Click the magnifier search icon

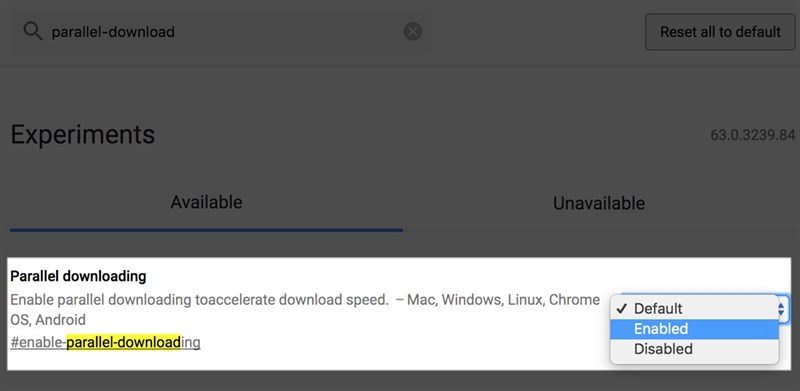coord(33,32)
